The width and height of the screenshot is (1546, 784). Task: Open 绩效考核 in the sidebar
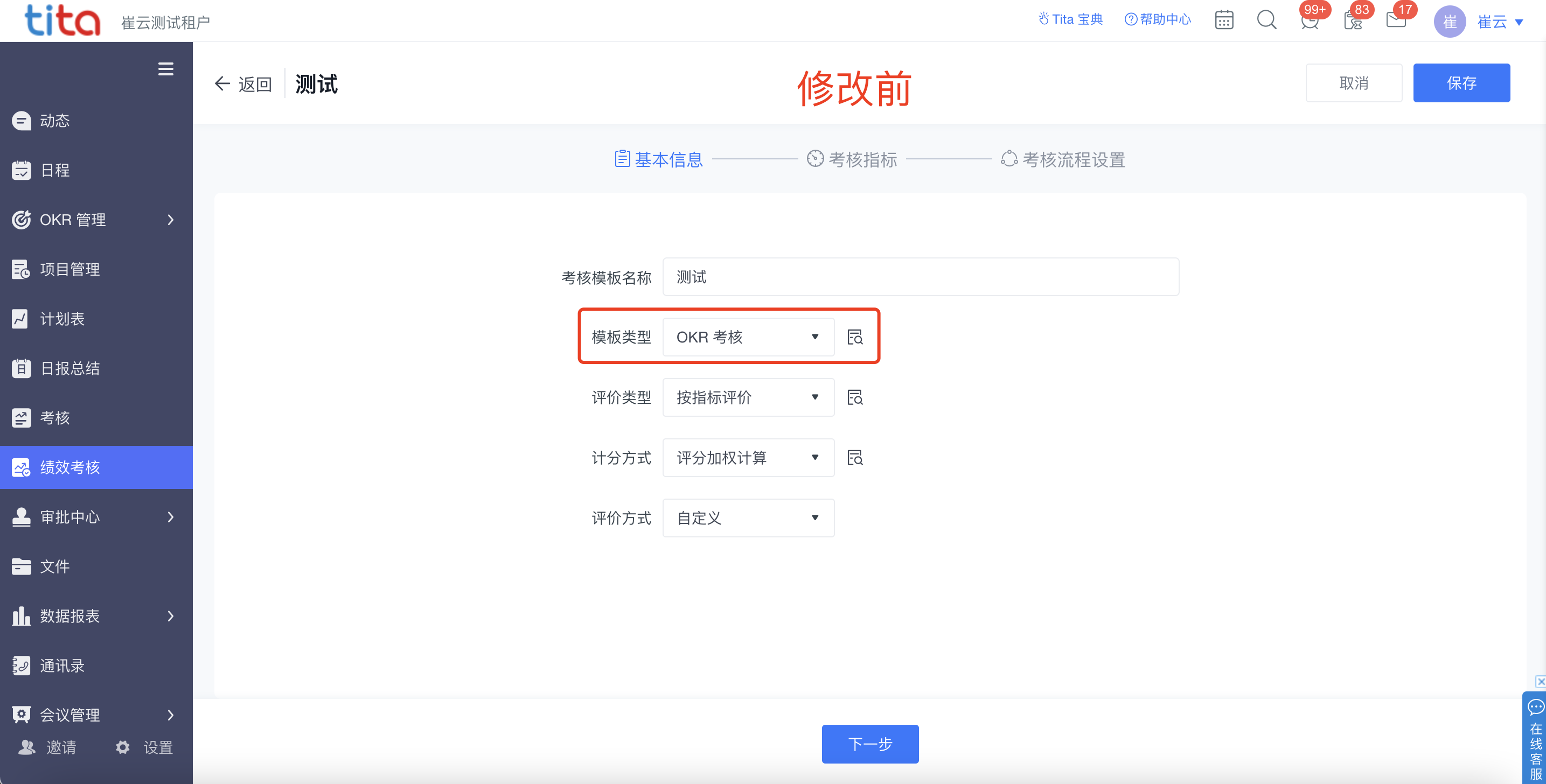pos(96,467)
